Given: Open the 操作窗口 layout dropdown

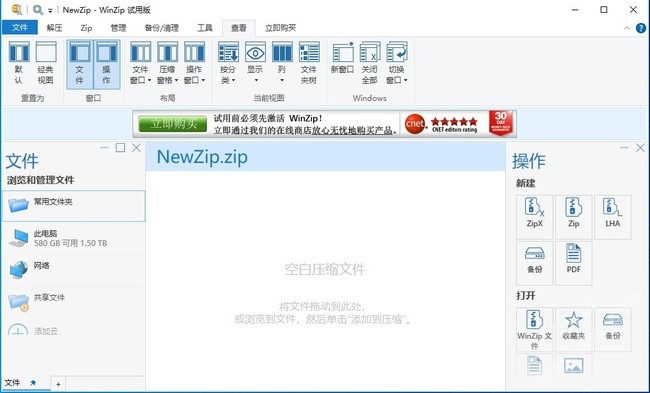Looking at the screenshot, I should coord(194,63).
